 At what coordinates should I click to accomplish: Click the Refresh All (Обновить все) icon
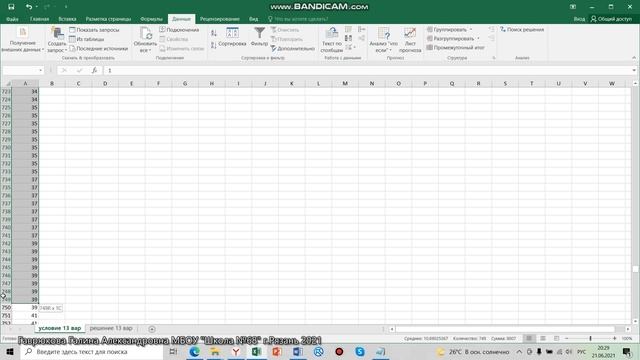click(x=145, y=40)
